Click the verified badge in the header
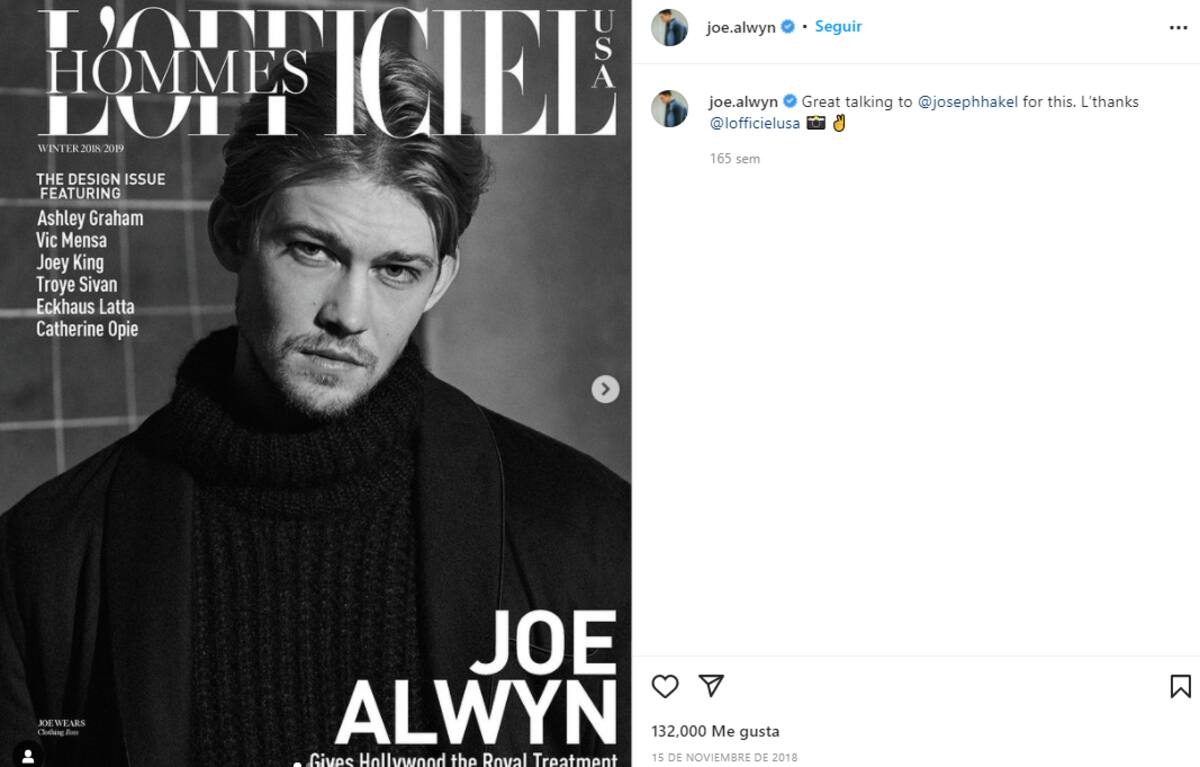Screen dimensions: 1200x767 click(788, 28)
